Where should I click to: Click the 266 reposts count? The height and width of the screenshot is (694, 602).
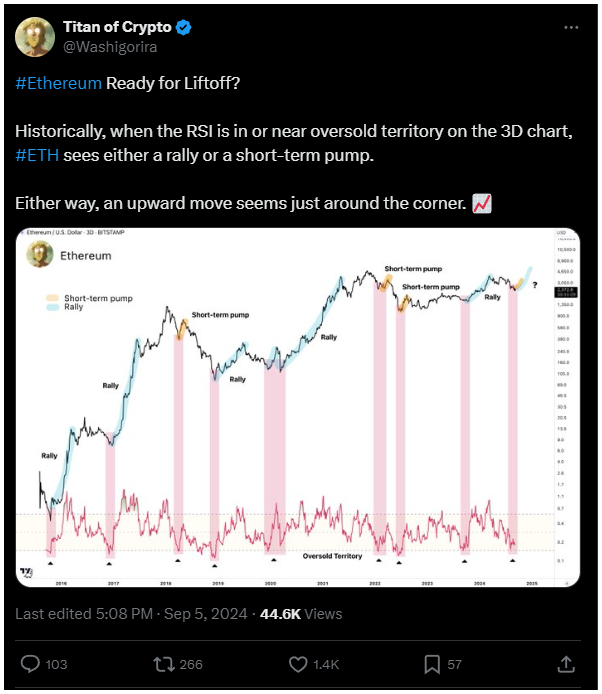click(x=191, y=664)
